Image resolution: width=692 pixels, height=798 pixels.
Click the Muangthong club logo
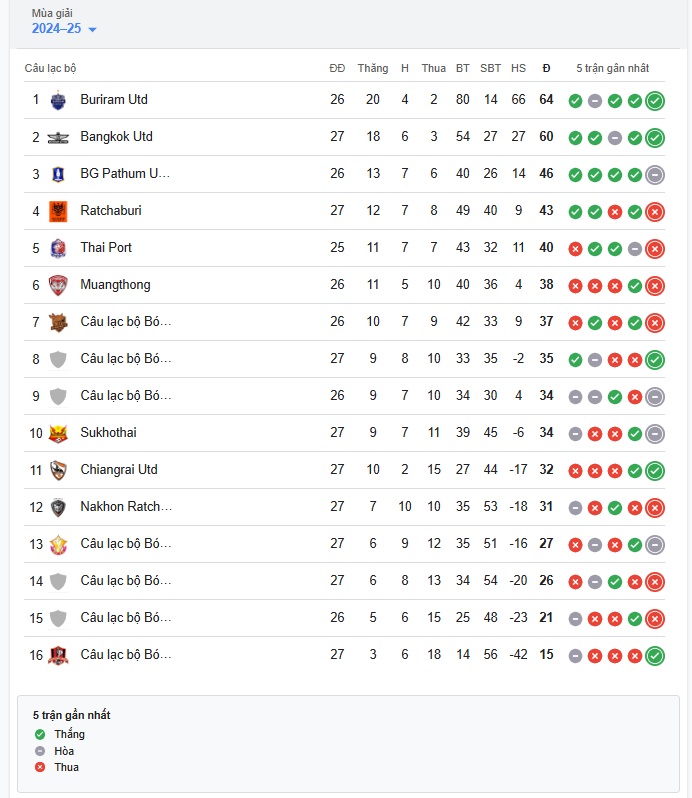58,285
